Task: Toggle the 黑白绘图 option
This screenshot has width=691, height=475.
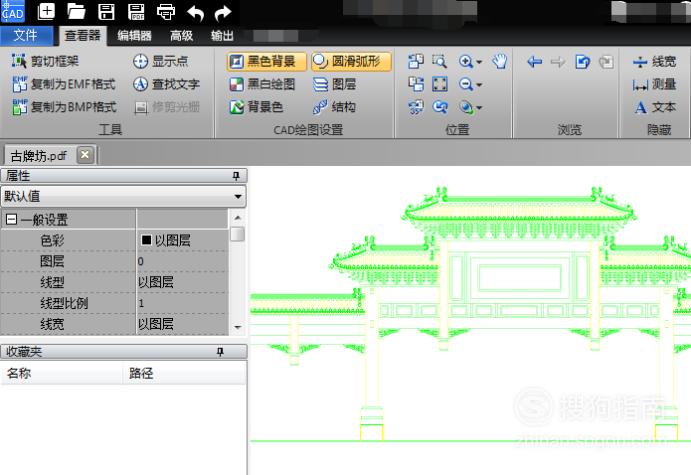Action: tap(262, 84)
